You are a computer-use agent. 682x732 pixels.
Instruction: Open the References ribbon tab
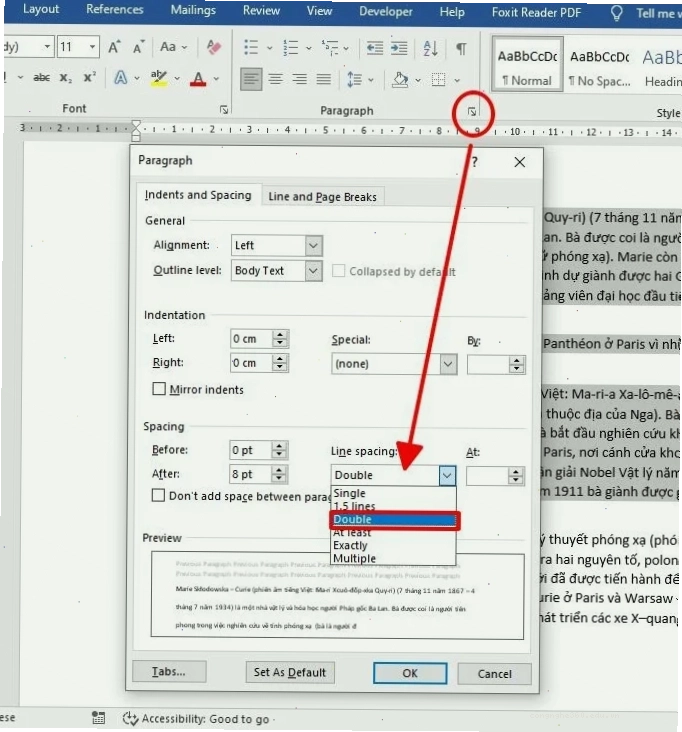pyautogui.click(x=114, y=9)
